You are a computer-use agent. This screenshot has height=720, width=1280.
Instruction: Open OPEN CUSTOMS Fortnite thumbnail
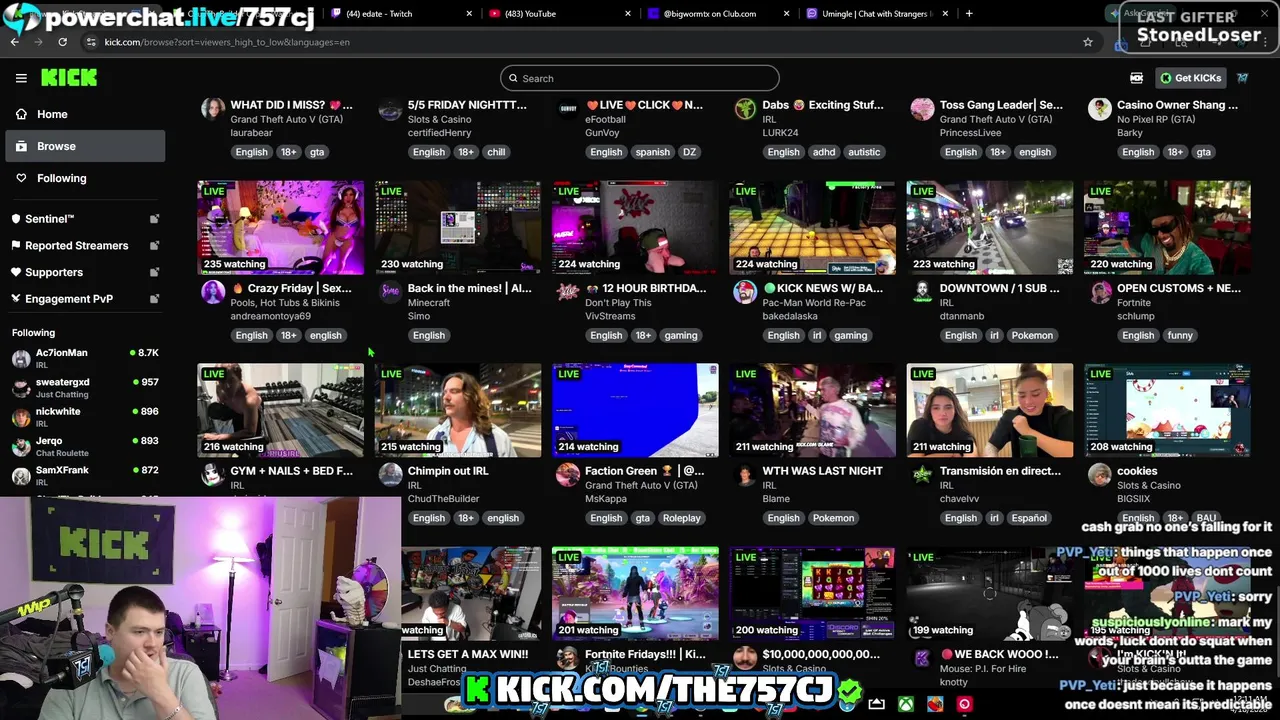1167,227
